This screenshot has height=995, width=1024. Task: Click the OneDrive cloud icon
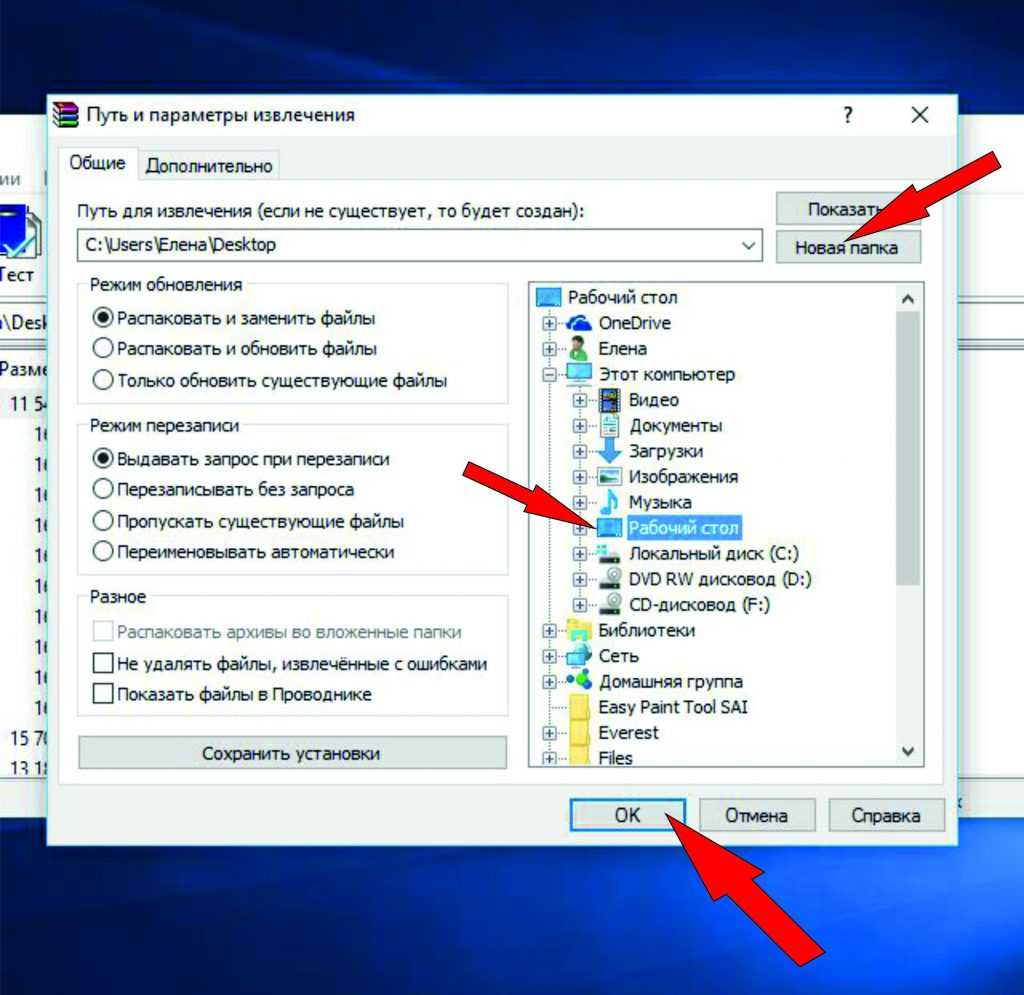[x=579, y=323]
